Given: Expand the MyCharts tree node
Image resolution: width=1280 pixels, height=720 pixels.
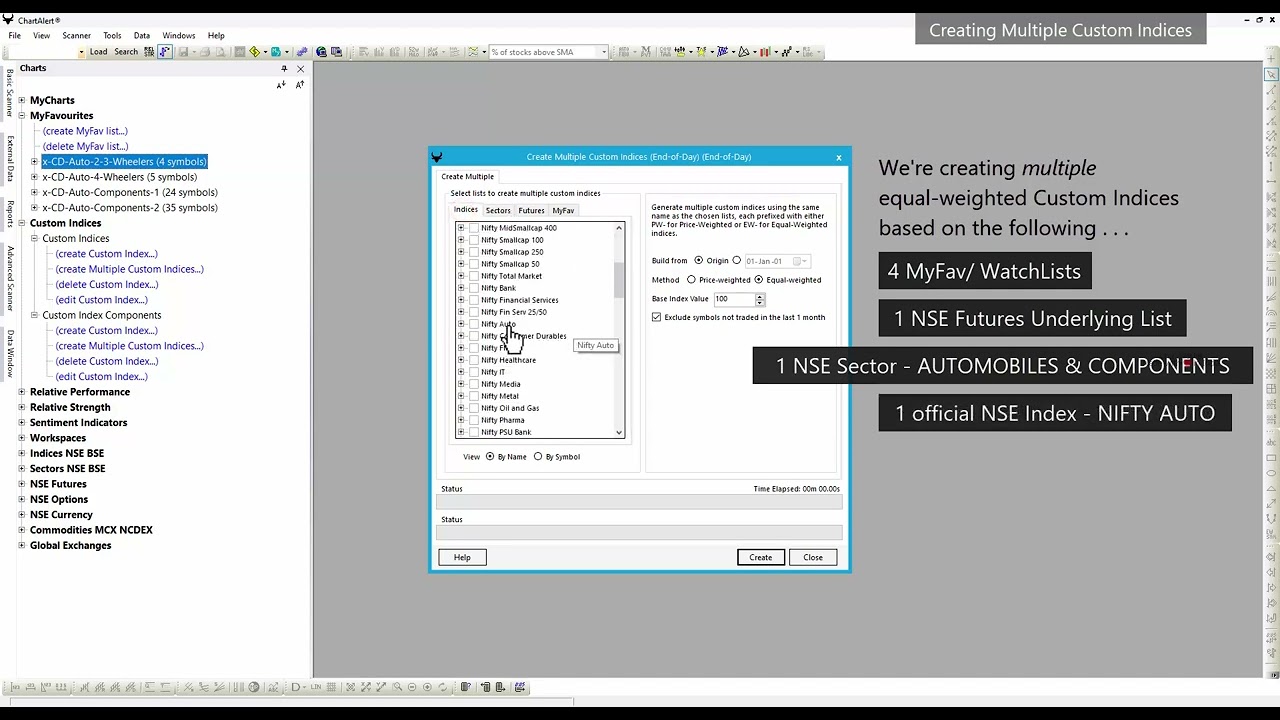Looking at the screenshot, I should pyautogui.click(x=21, y=100).
